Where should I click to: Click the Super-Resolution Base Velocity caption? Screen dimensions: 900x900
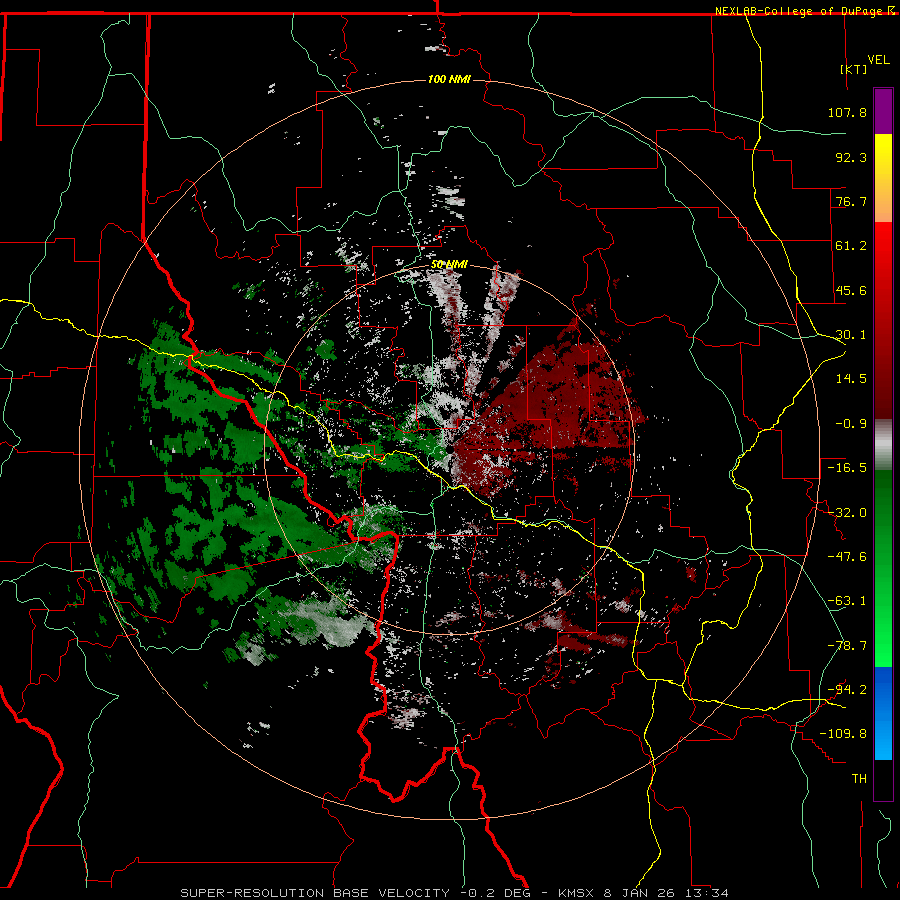pyautogui.click(x=454, y=893)
